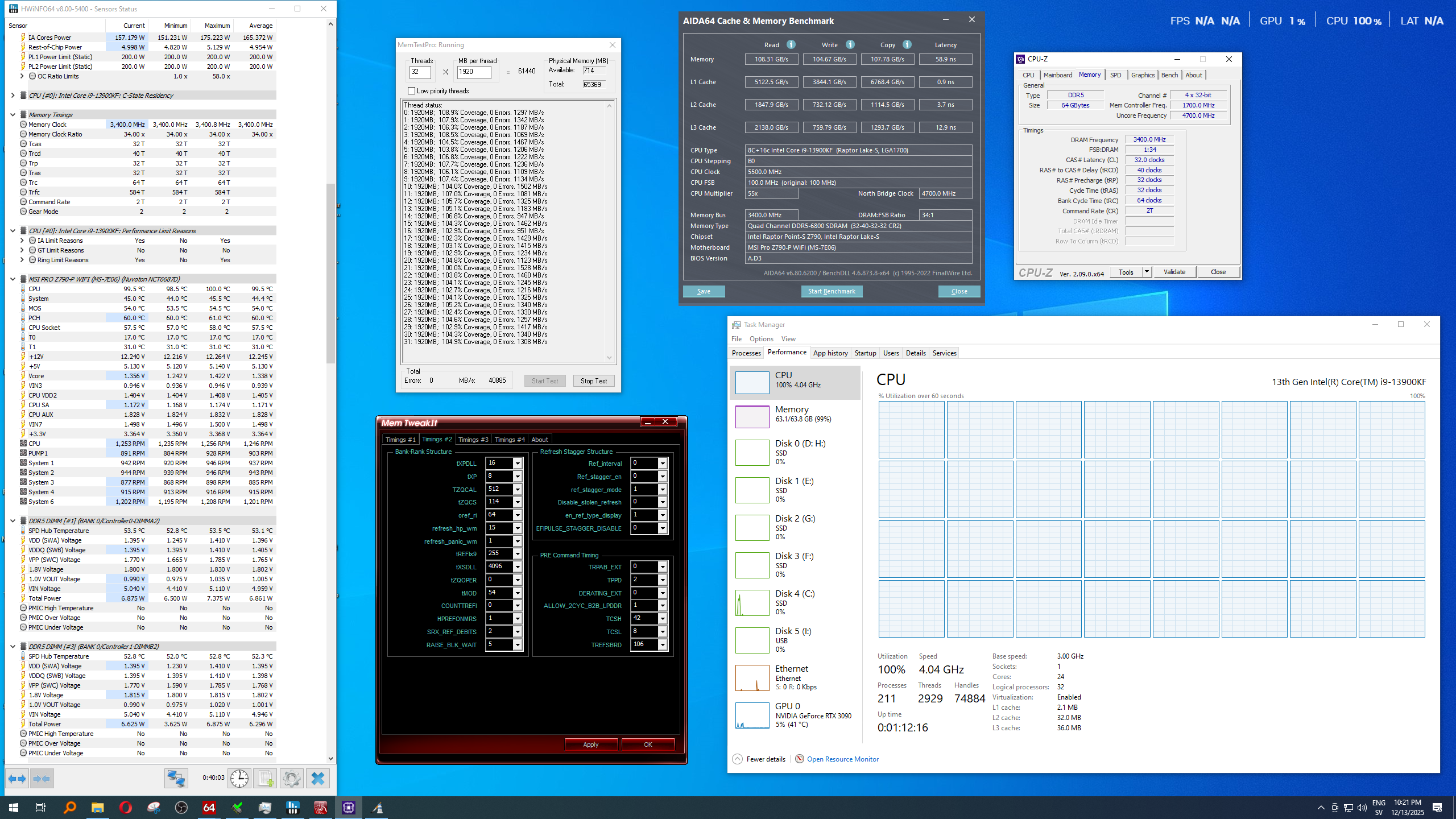The image size is (1456, 819).
Task: Expand the C-State Residency sensor group
Action: point(13,96)
